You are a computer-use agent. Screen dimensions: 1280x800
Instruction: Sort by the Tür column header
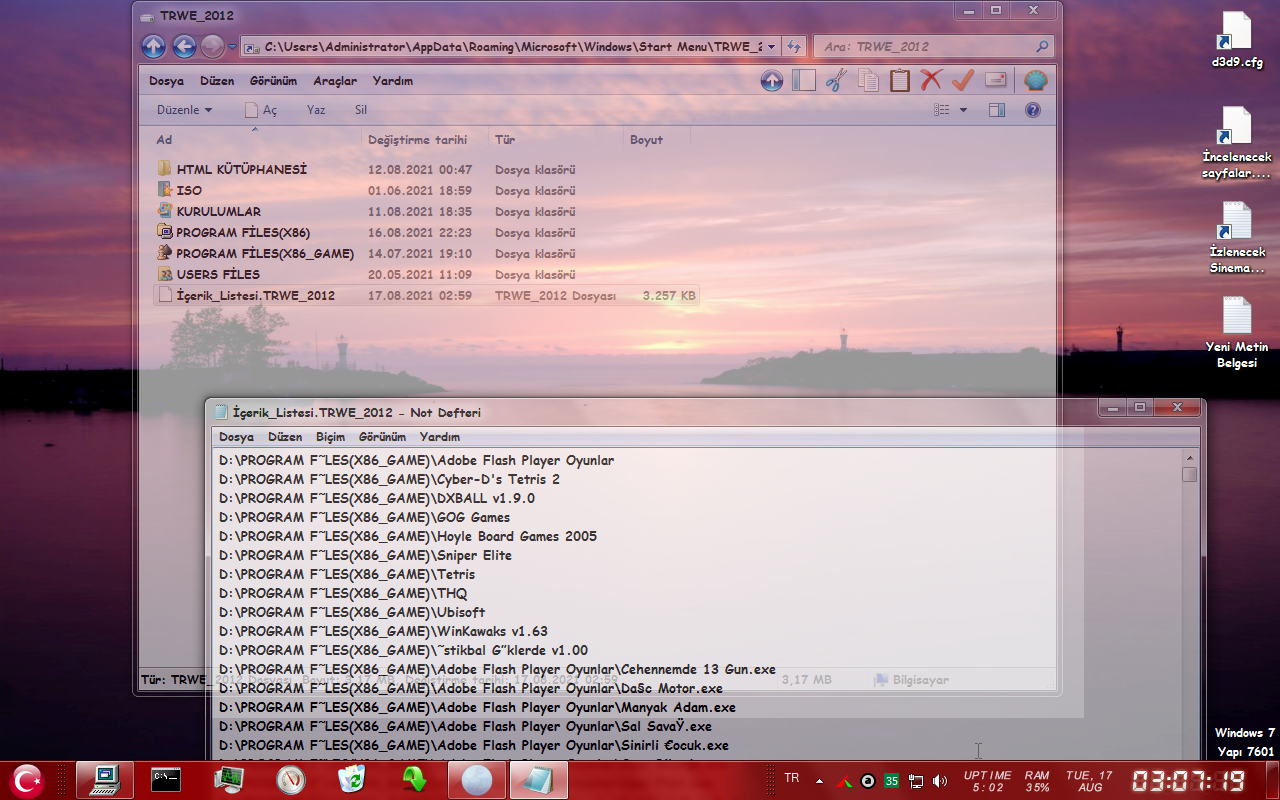click(x=556, y=140)
